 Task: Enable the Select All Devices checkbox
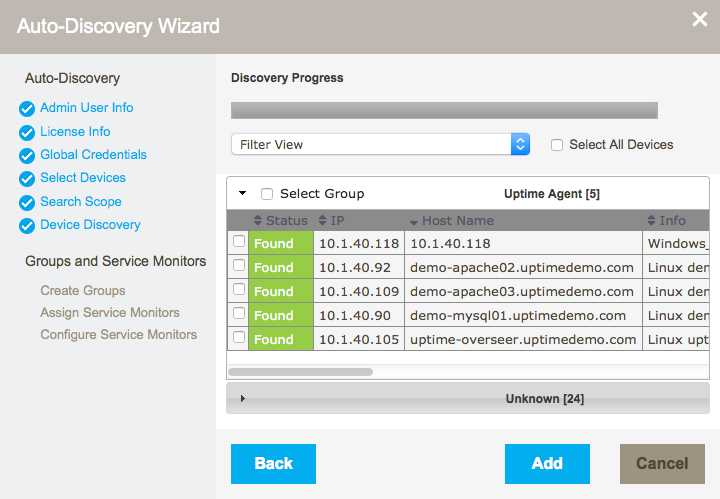pos(557,145)
